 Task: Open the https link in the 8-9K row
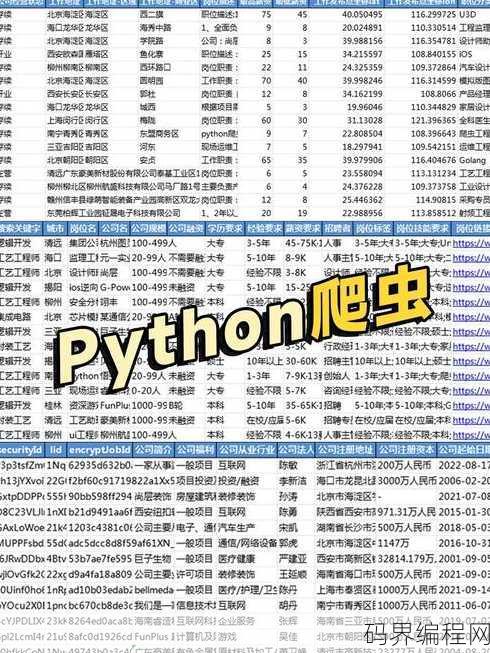coord(471,258)
